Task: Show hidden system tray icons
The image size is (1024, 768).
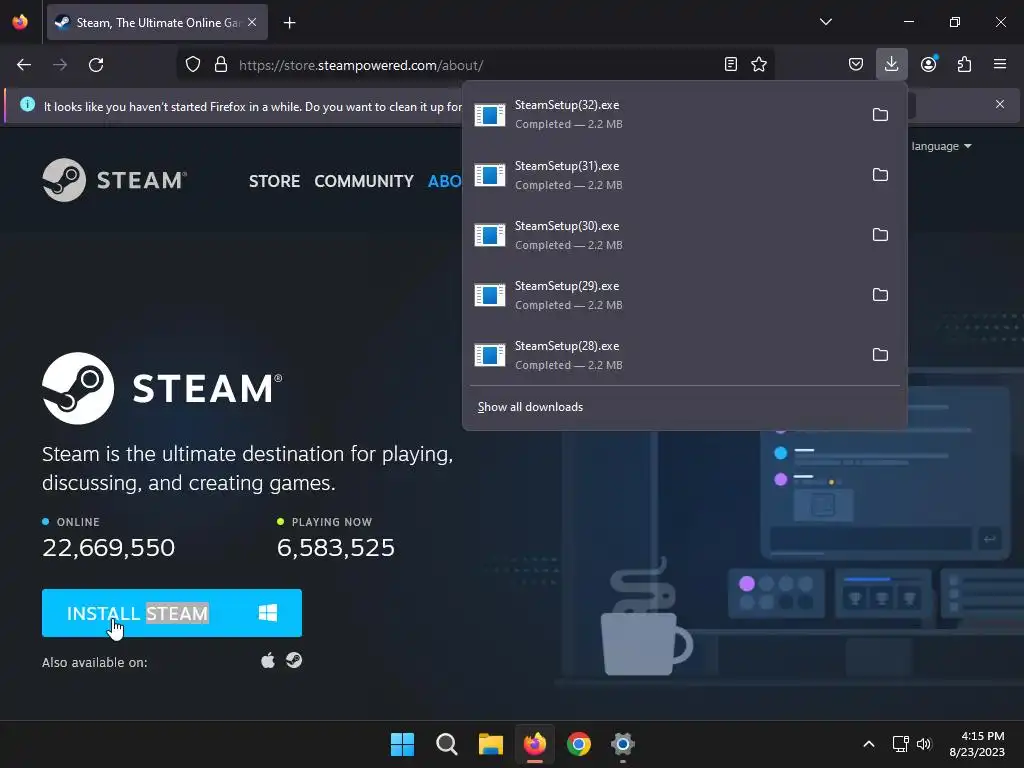Action: click(869, 744)
